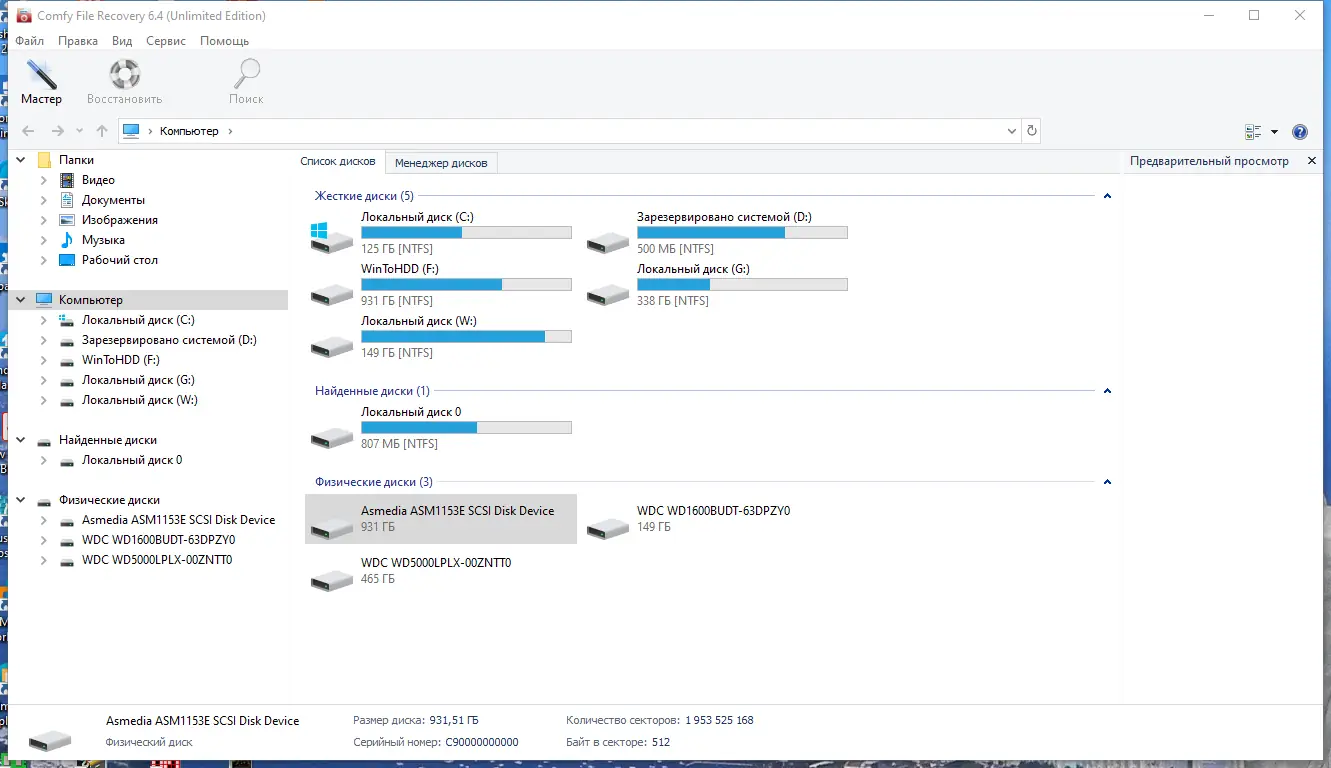This screenshot has height=768, width=1331.
Task: Navigate up one level arrow
Action: (102, 131)
